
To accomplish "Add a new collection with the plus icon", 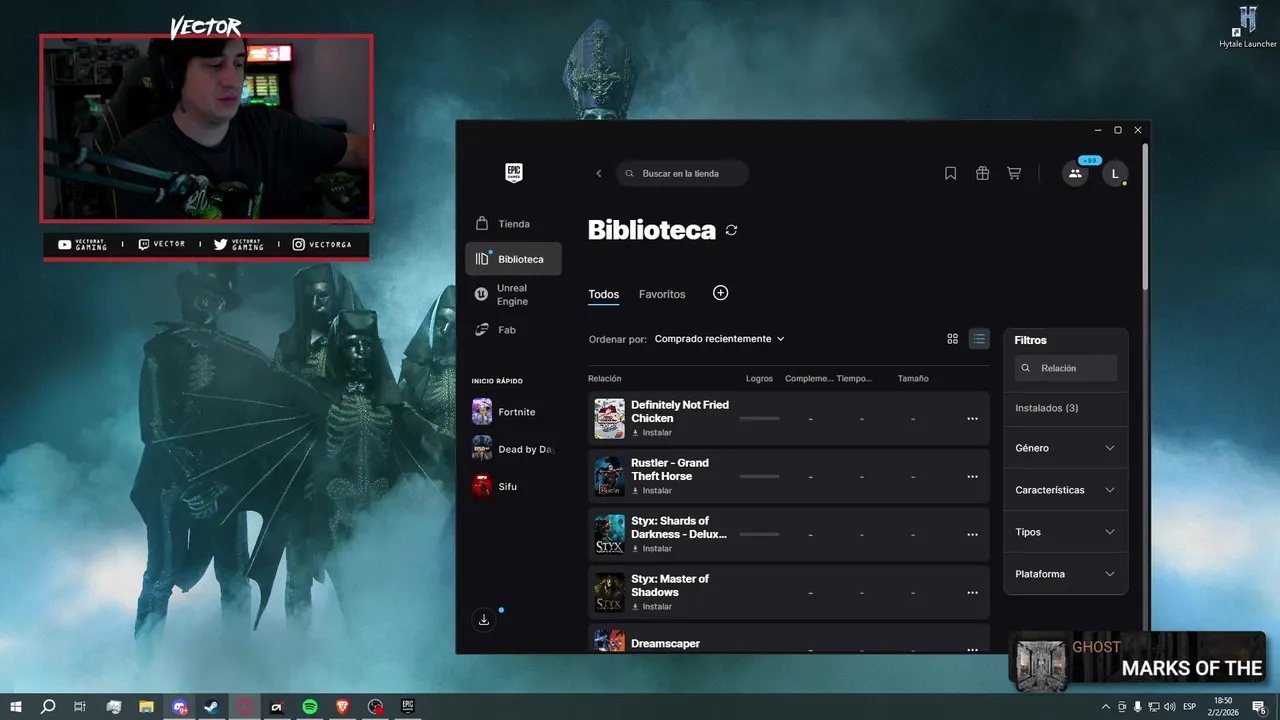I will point(720,293).
